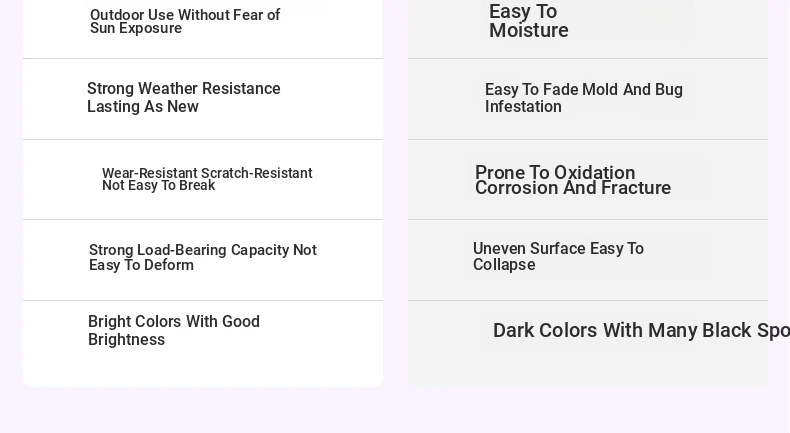790x433 pixels.
Task: Click 'Bright Colors With Good Brightness' label
Action: click(x=174, y=331)
